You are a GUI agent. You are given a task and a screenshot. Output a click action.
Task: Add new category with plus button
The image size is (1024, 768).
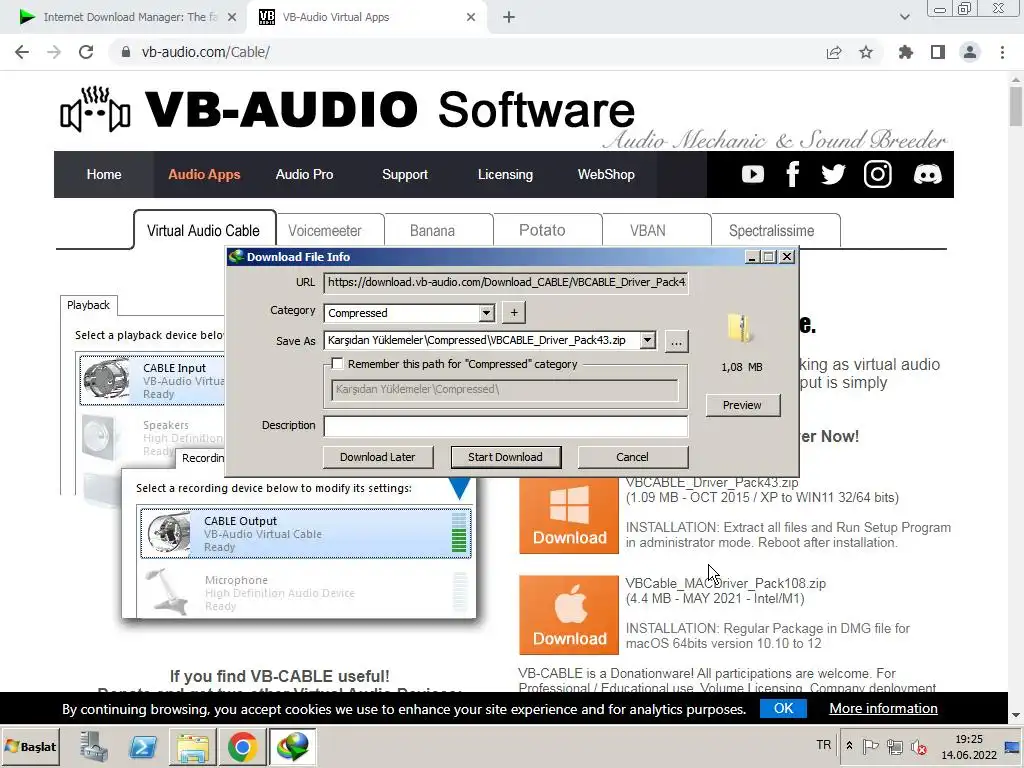click(x=514, y=313)
